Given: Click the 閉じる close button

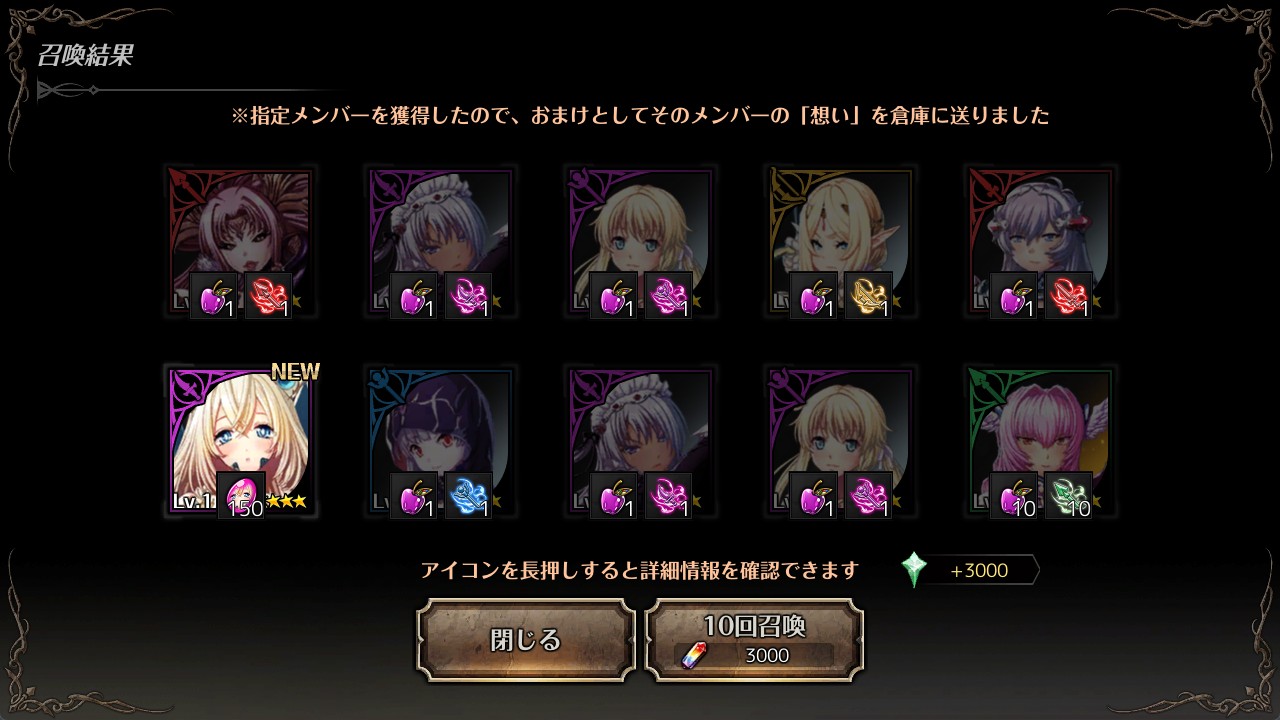Looking at the screenshot, I should tap(526, 640).
